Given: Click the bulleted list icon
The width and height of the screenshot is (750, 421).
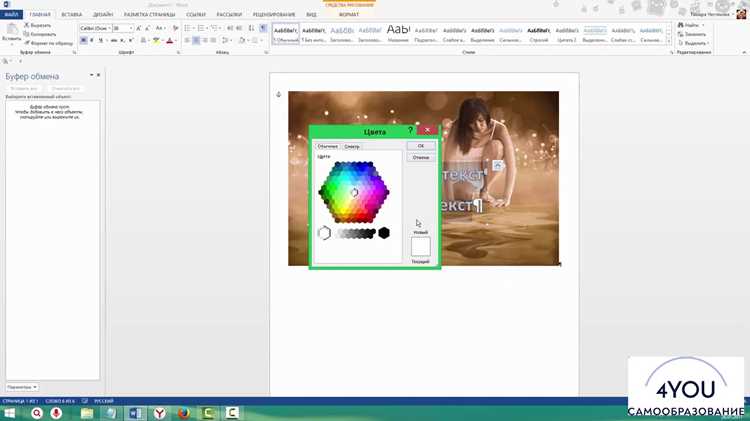Looking at the screenshot, I should point(188,28).
